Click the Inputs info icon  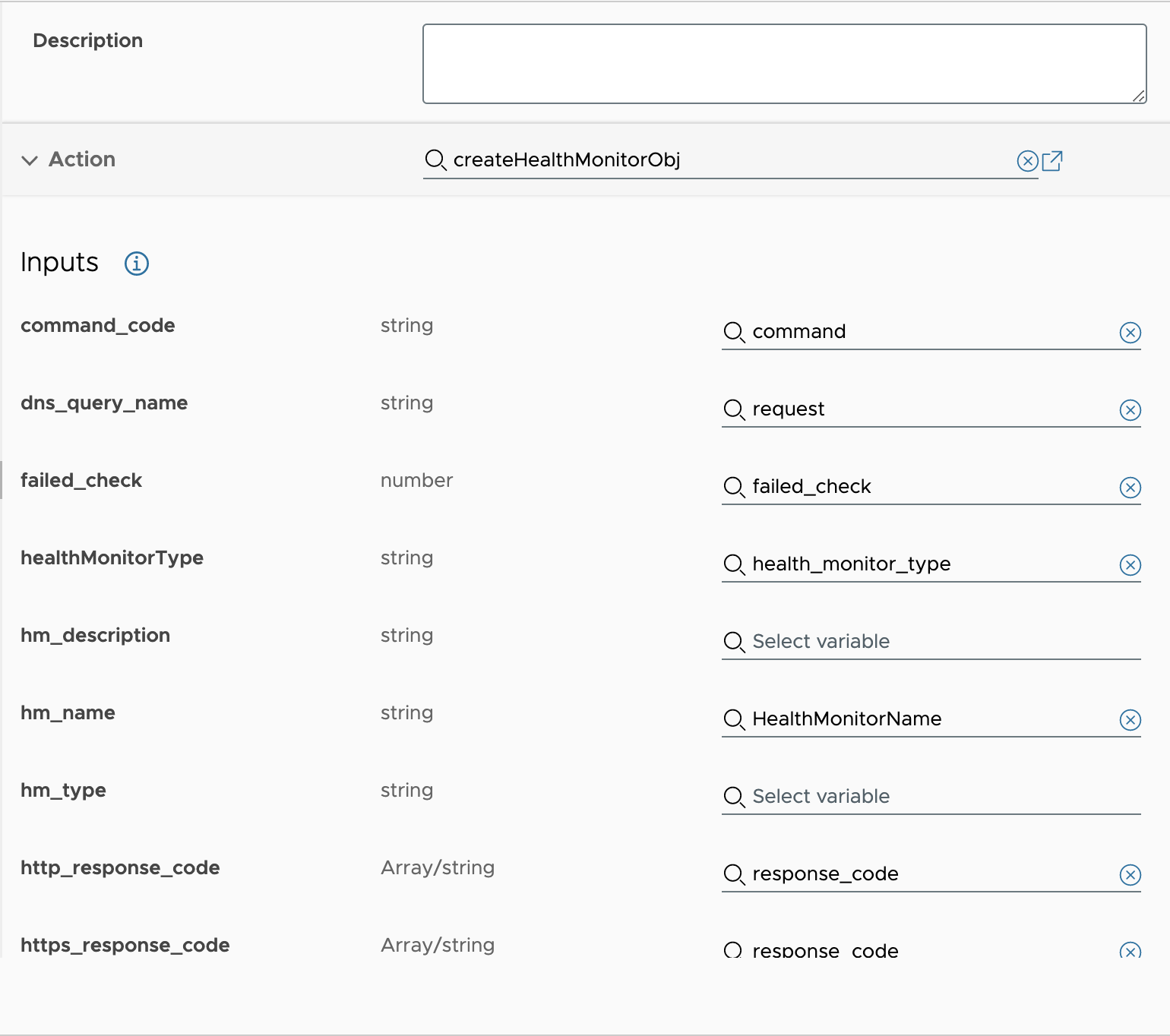(x=137, y=264)
